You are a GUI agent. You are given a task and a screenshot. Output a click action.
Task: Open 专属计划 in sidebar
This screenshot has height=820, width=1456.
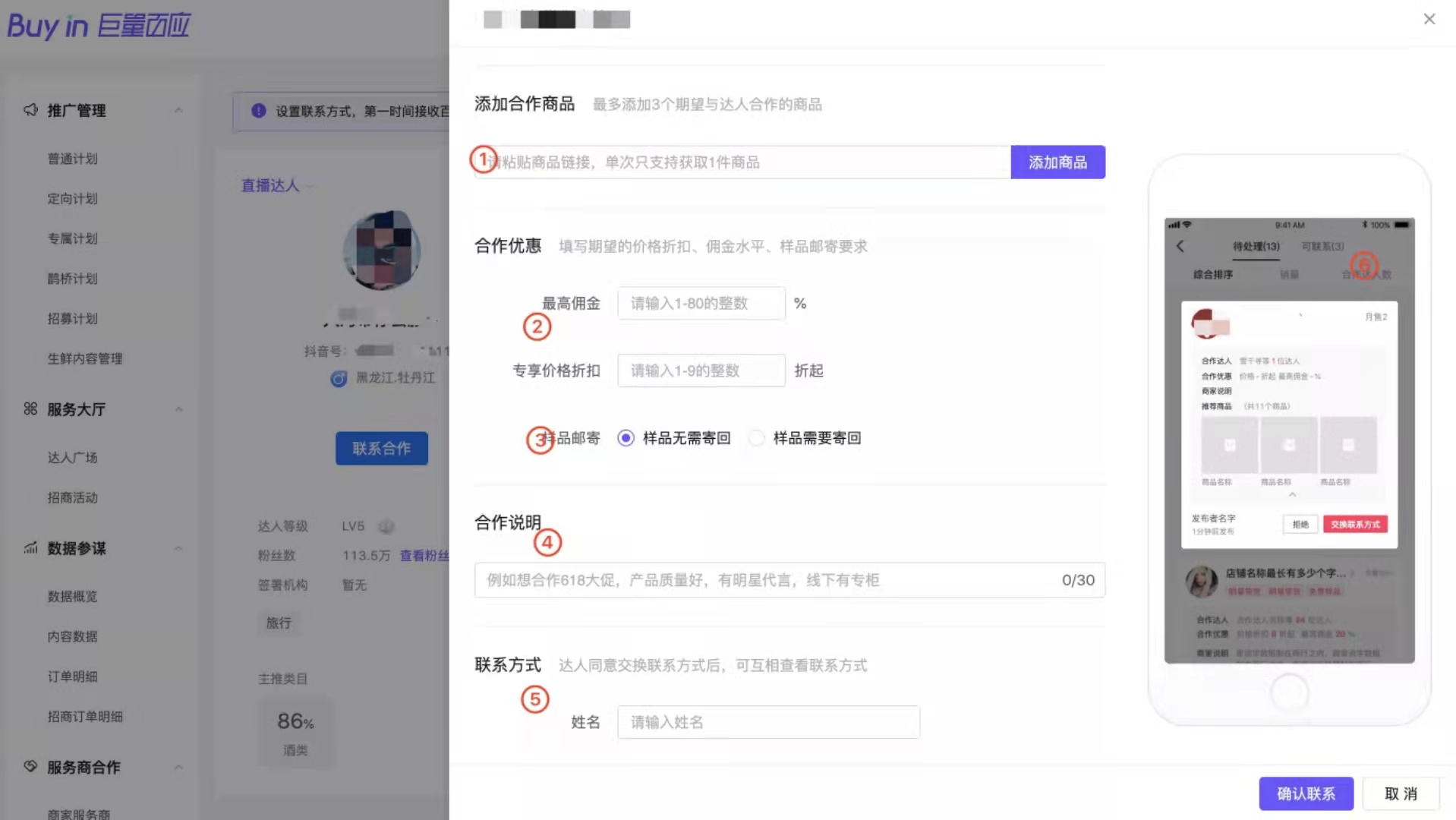(x=72, y=238)
